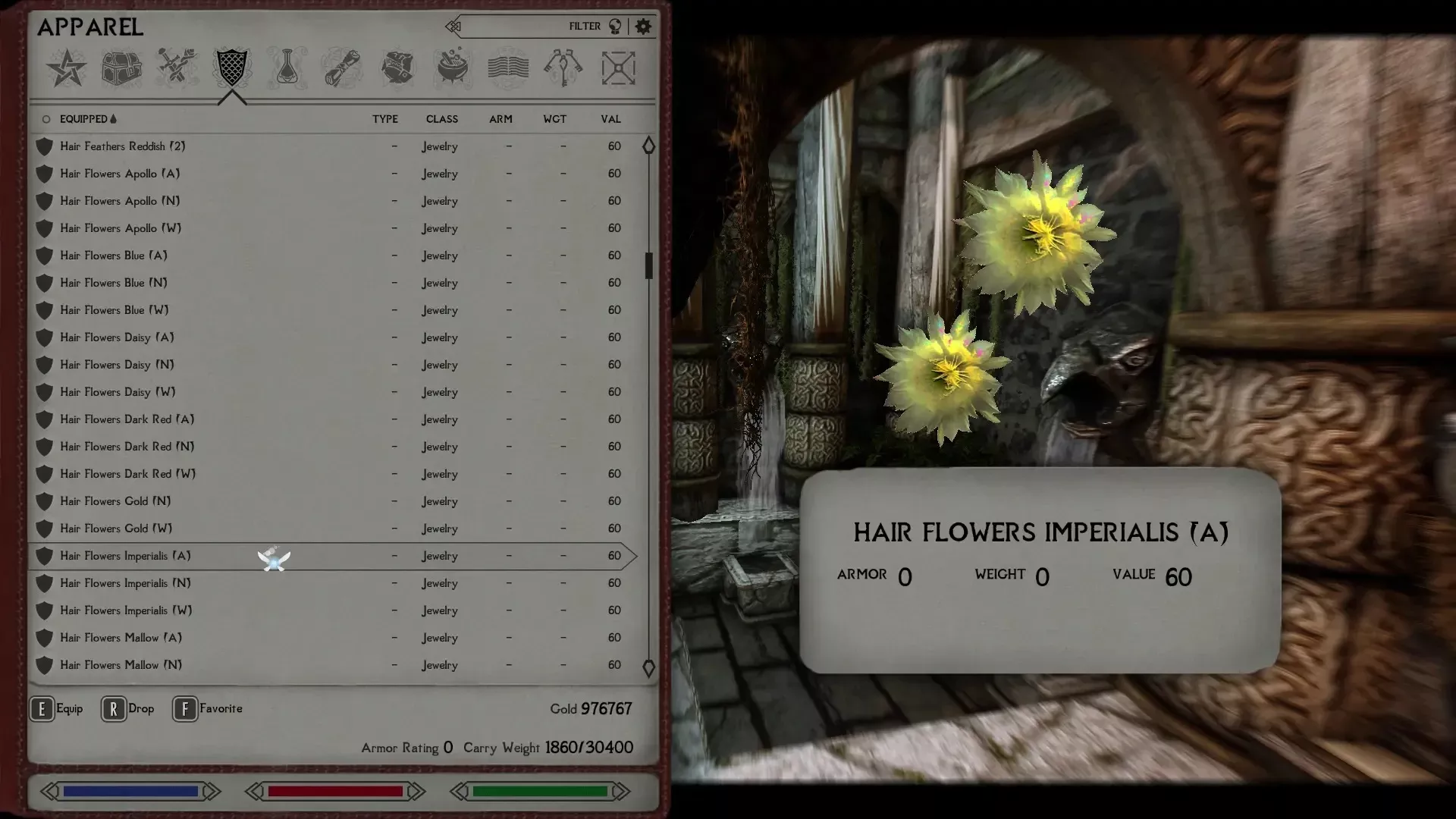Click the scroll-up arrow of the item list
The width and height of the screenshot is (1456, 819).
[648, 146]
